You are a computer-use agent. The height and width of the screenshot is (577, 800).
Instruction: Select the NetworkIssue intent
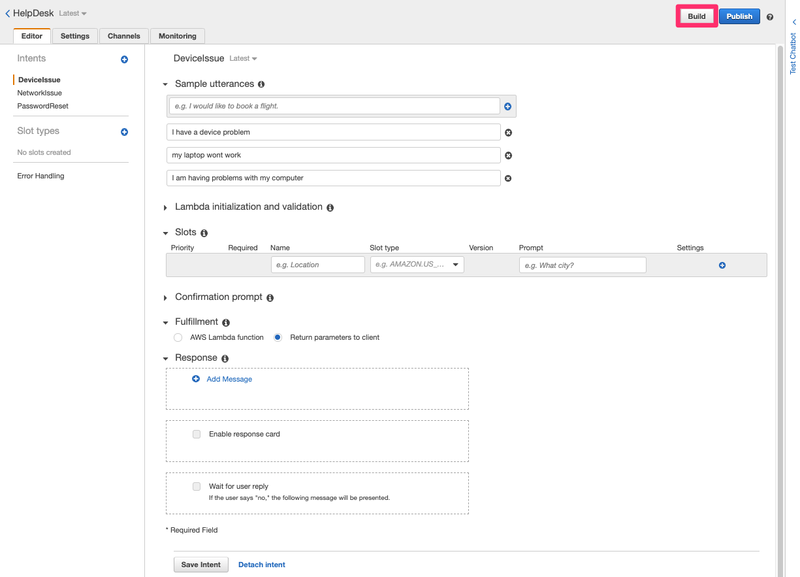39,93
